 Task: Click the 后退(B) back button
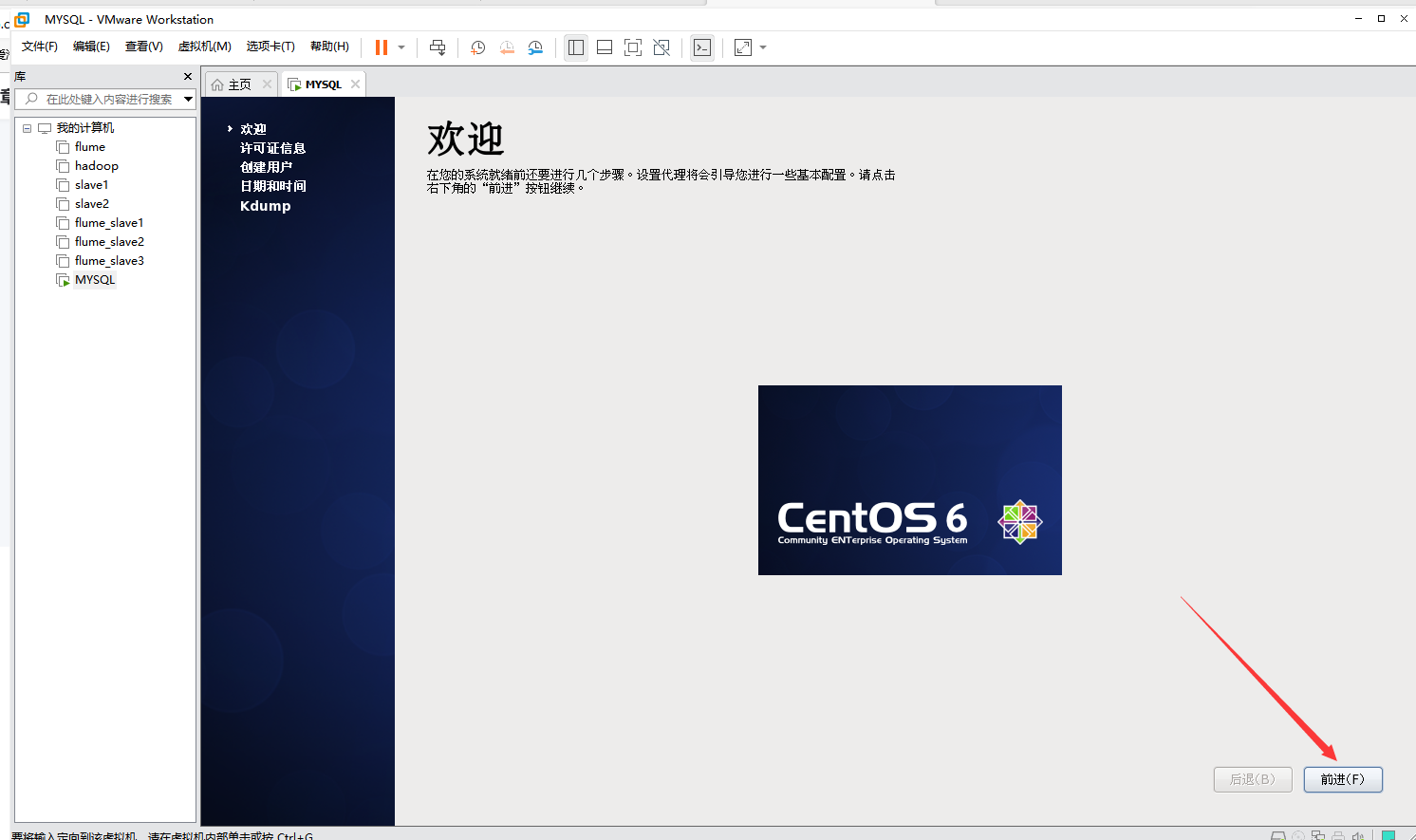pyautogui.click(x=1253, y=779)
